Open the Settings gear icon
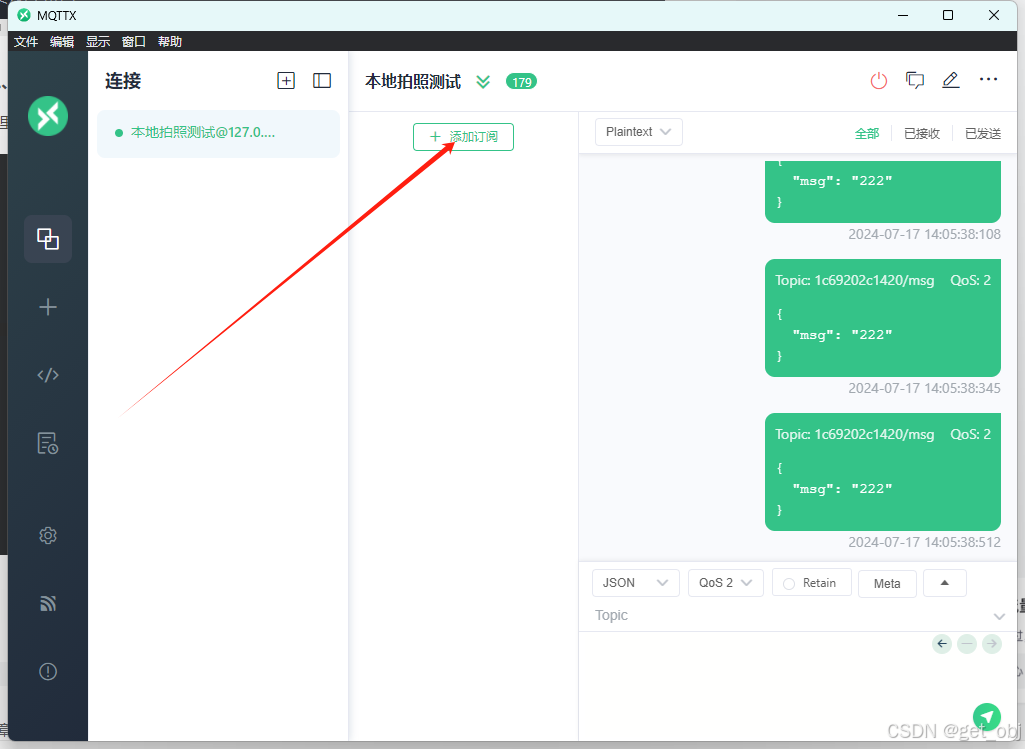This screenshot has height=749, width=1025. click(x=48, y=535)
